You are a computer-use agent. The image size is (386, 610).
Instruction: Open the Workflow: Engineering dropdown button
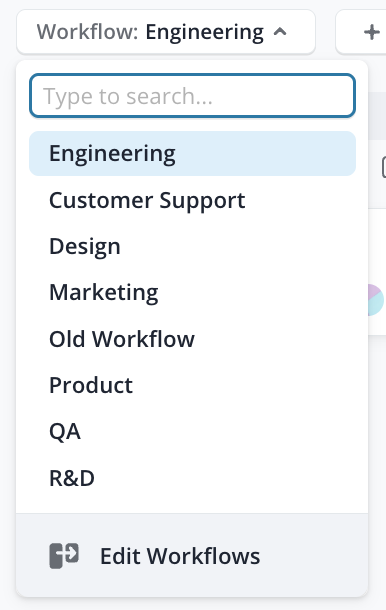tap(166, 32)
